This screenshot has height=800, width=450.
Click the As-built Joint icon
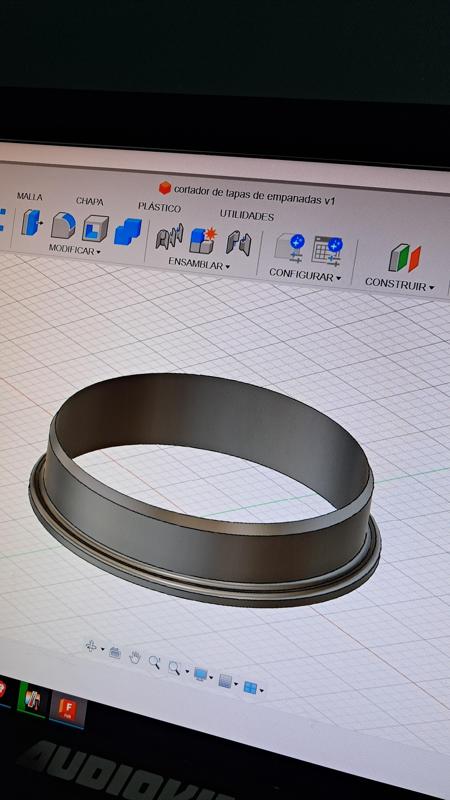pyautogui.click(x=239, y=243)
